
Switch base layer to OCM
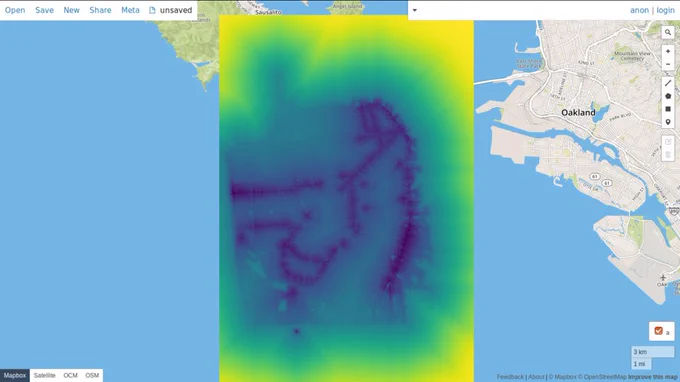70,375
